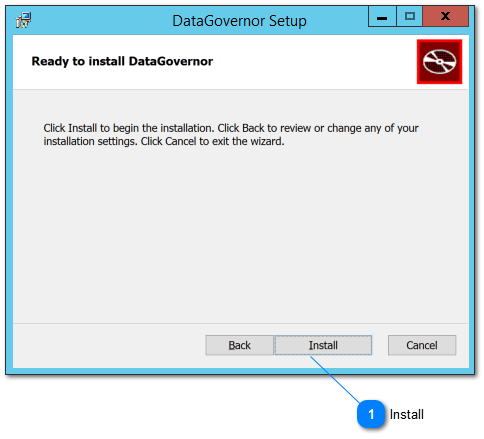The image size is (484, 439).
Task: Select the 'Ready to install DataGovernor' heading
Action: pyautogui.click(x=122, y=61)
